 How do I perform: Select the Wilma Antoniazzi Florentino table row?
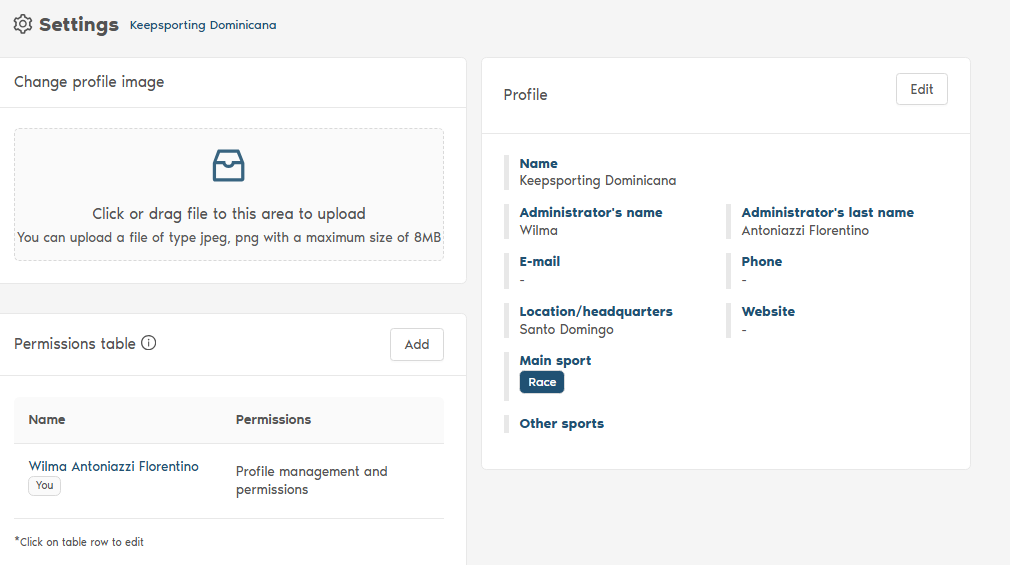pyautogui.click(x=229, y=480)
